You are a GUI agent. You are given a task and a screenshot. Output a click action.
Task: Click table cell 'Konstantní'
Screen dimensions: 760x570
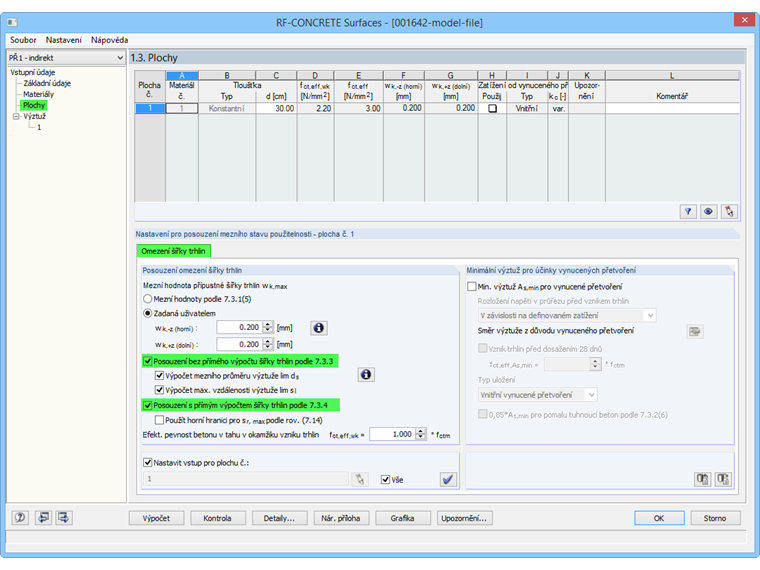tap(226, 109)
